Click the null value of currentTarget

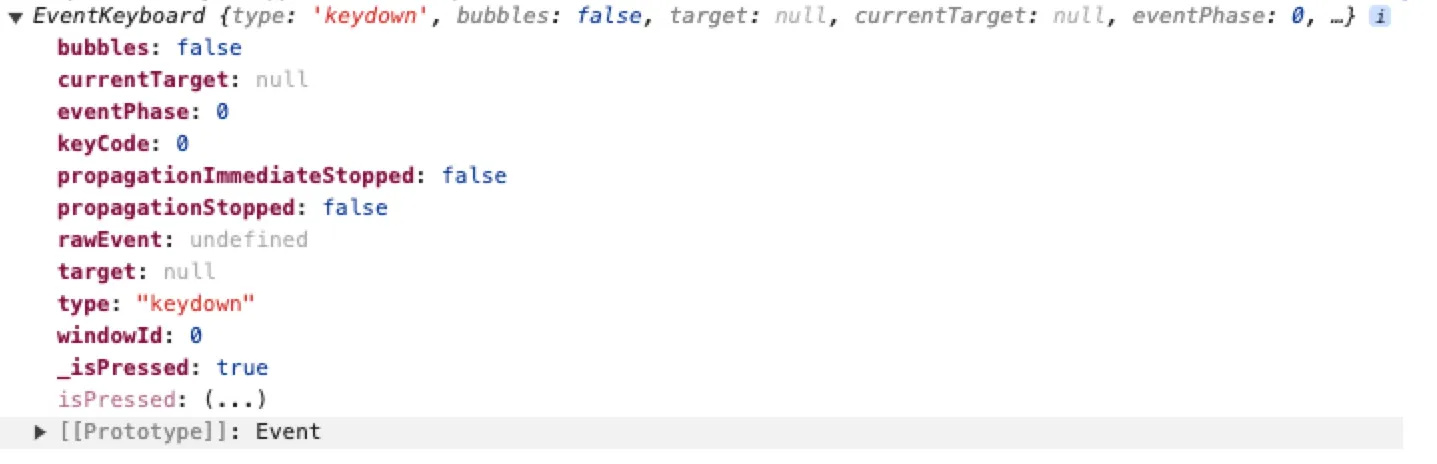[x=282, y=80]
